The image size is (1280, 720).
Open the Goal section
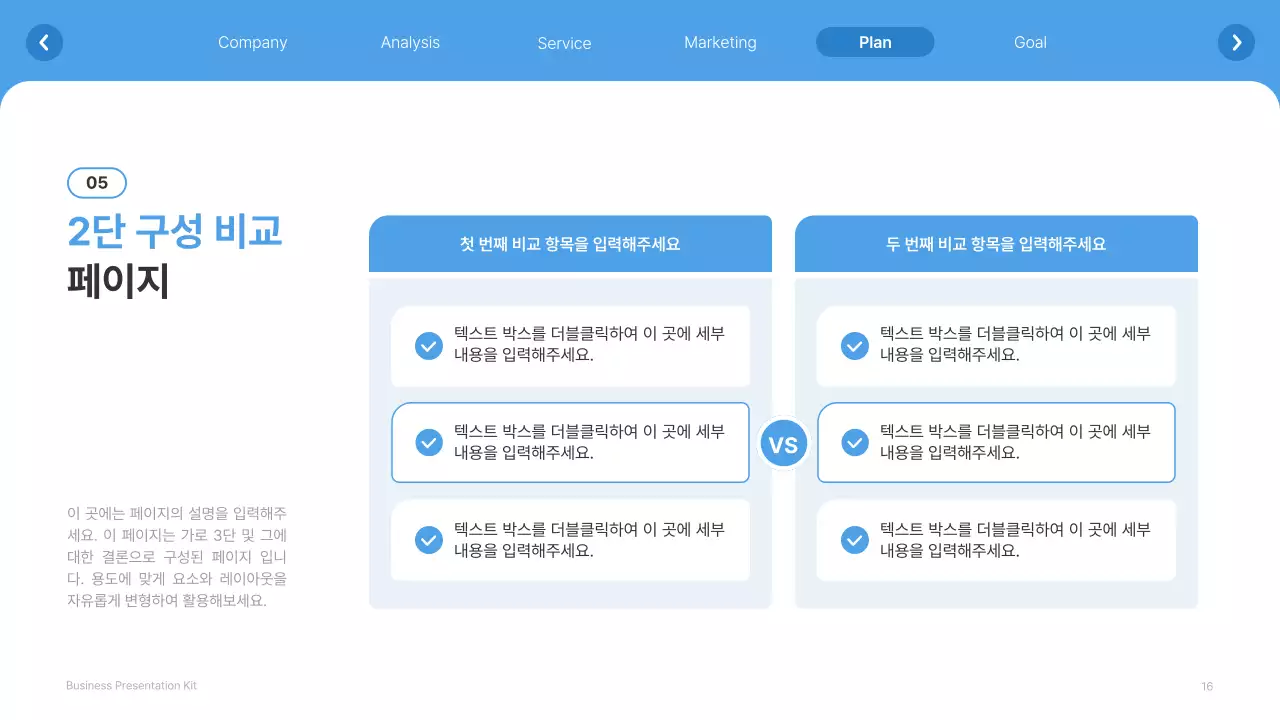coord(1030,42)
